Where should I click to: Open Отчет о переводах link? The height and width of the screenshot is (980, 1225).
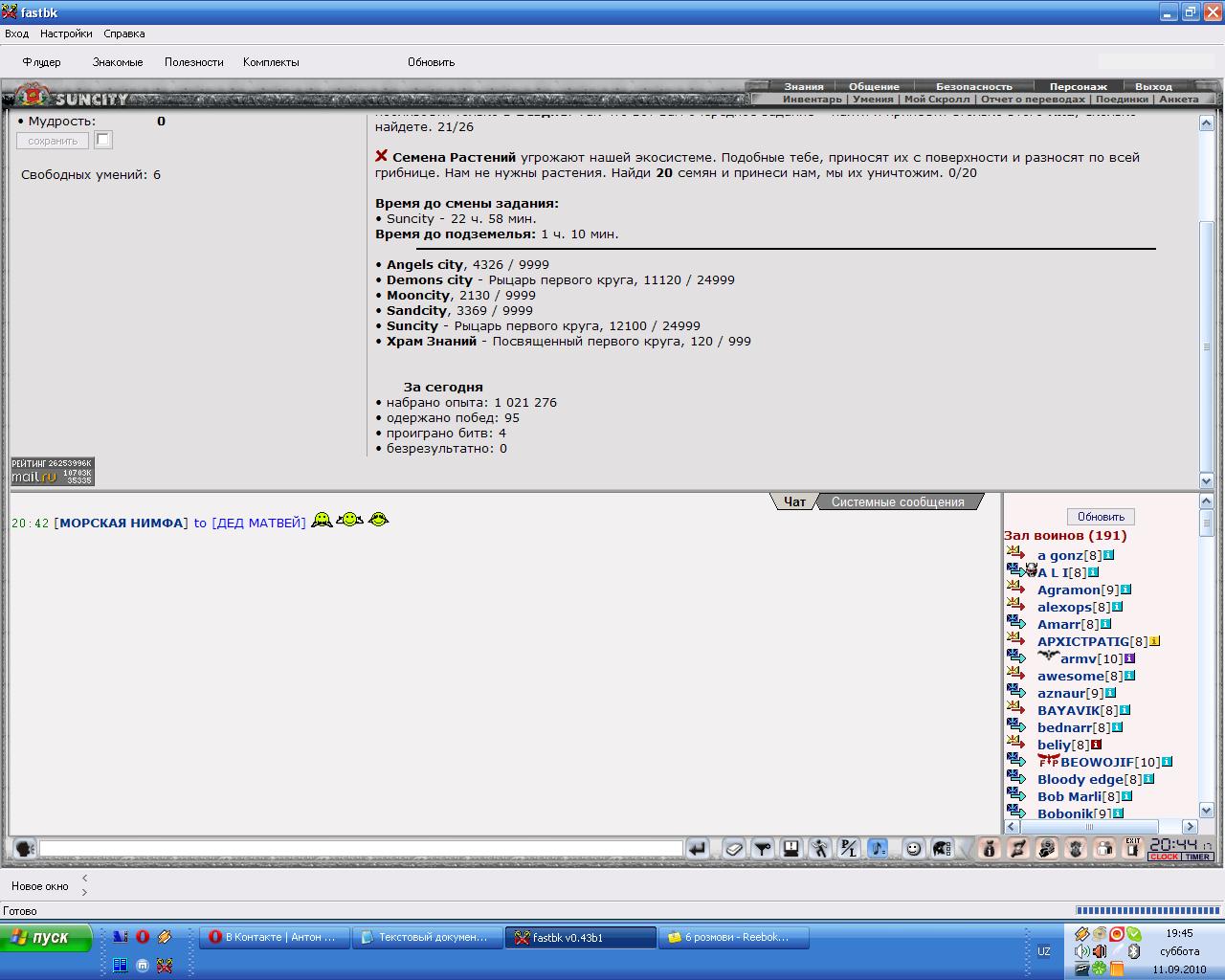[x=1033, y=99]
